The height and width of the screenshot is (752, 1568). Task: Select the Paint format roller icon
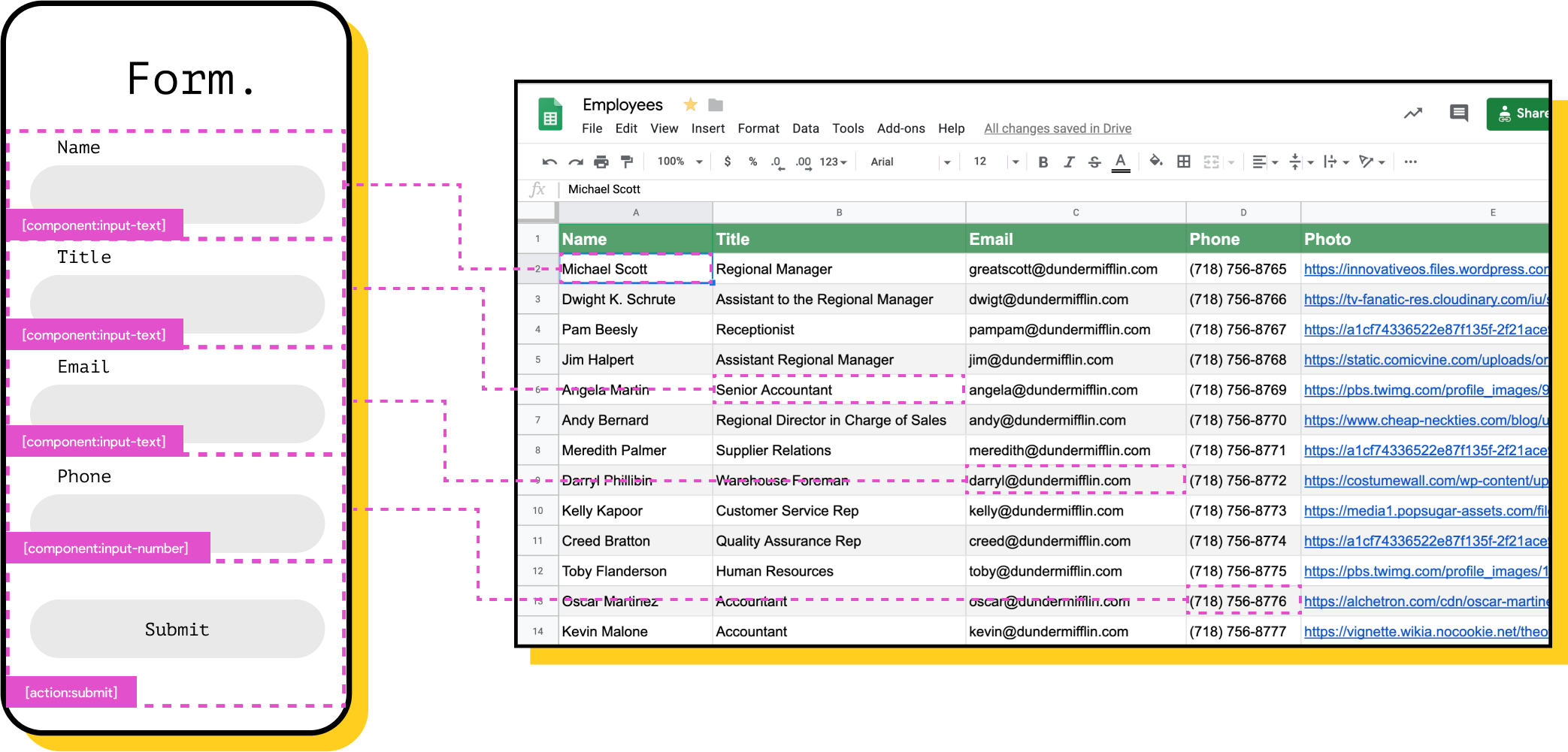627,162
